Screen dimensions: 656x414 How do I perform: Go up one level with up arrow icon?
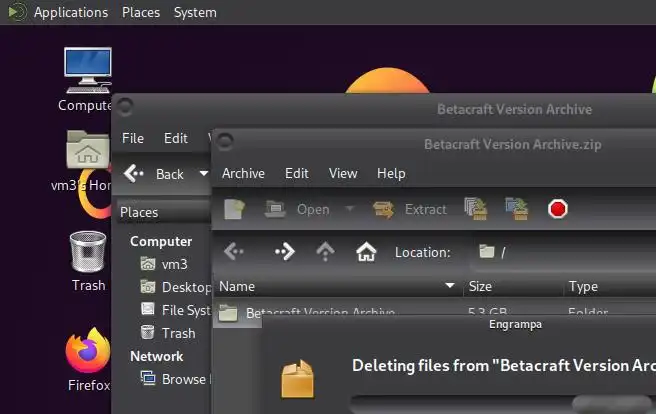point(325,252)
